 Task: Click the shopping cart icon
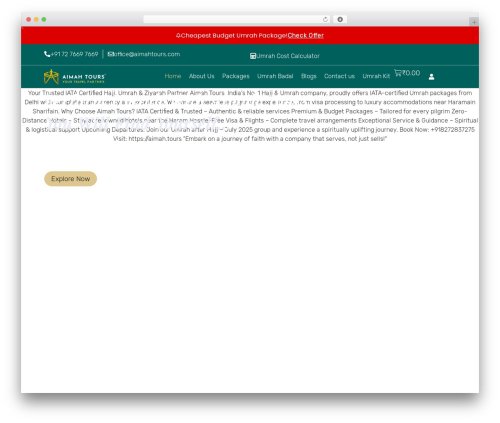398,73
